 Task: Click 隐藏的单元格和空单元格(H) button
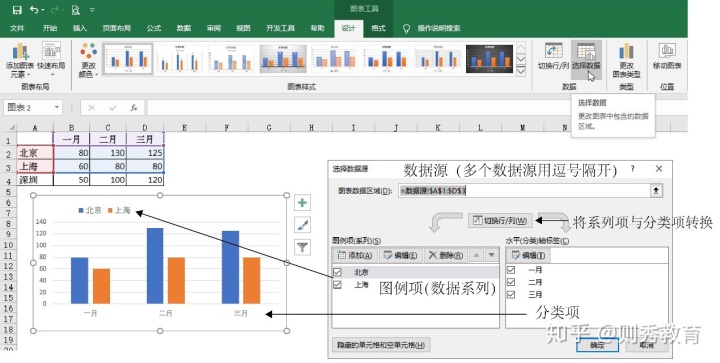click(x=381, y=345)
